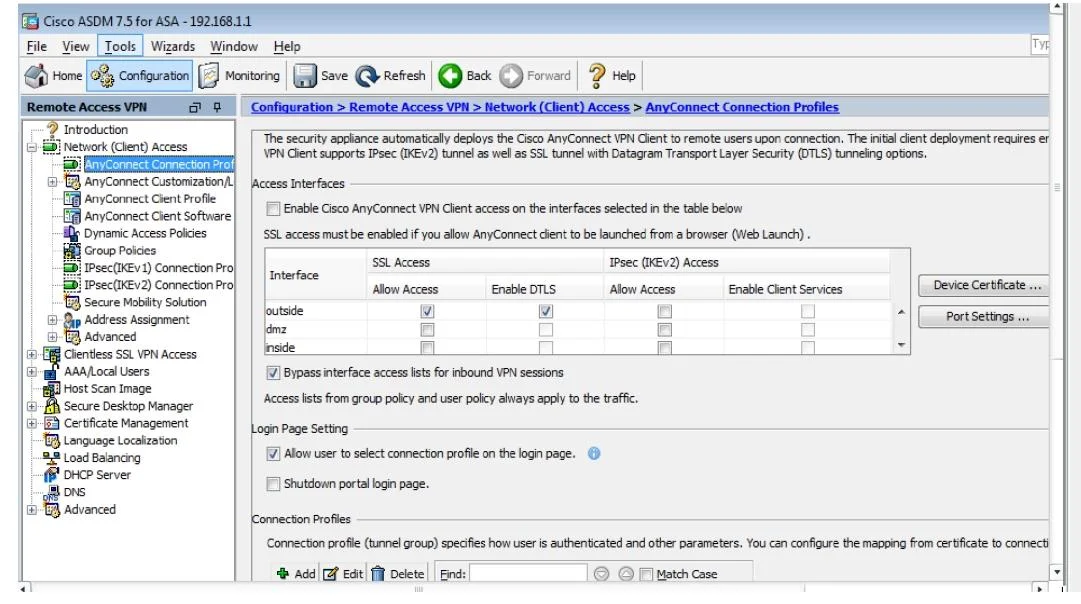Click the Device Certificate button

[984, 285]
